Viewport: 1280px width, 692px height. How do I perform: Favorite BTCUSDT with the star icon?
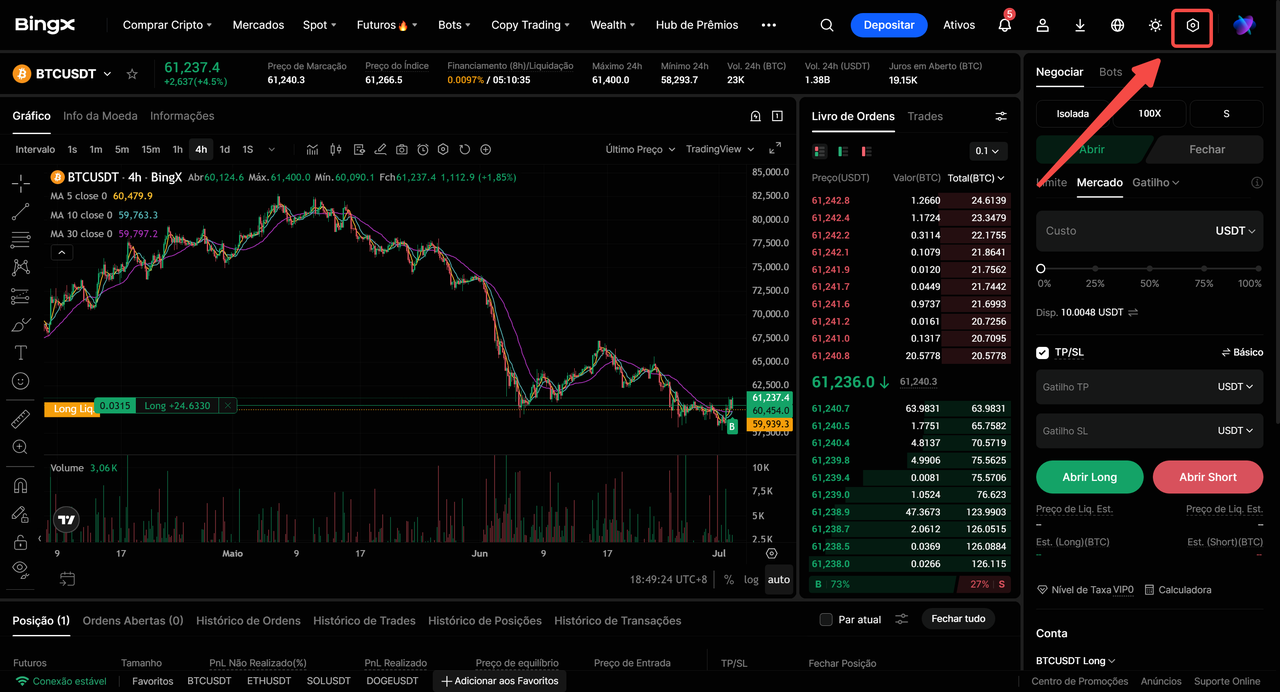pyautogui.click(x=132, y=74)
